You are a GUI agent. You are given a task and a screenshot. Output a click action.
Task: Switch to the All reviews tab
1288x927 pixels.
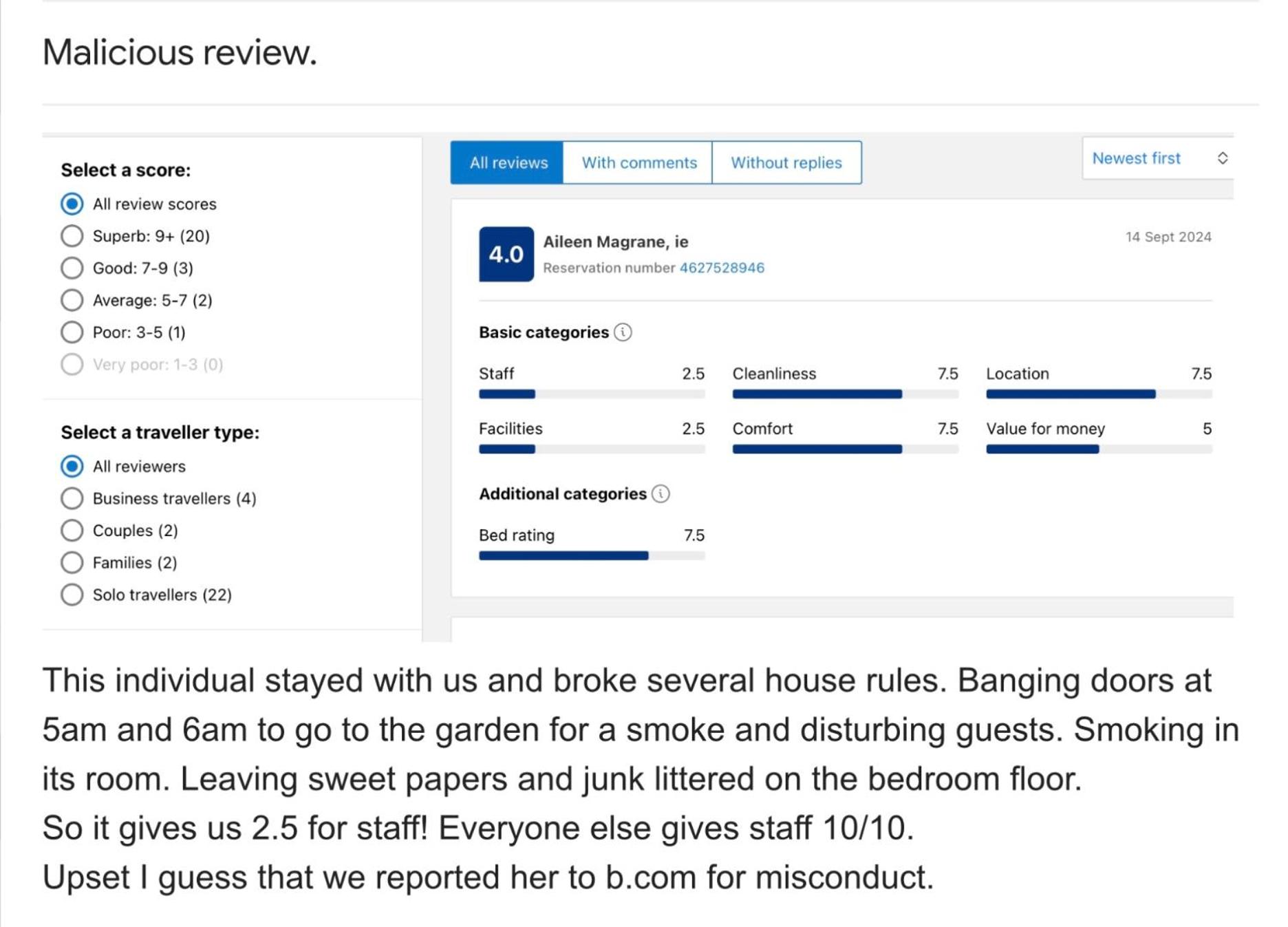coord(508,163)
